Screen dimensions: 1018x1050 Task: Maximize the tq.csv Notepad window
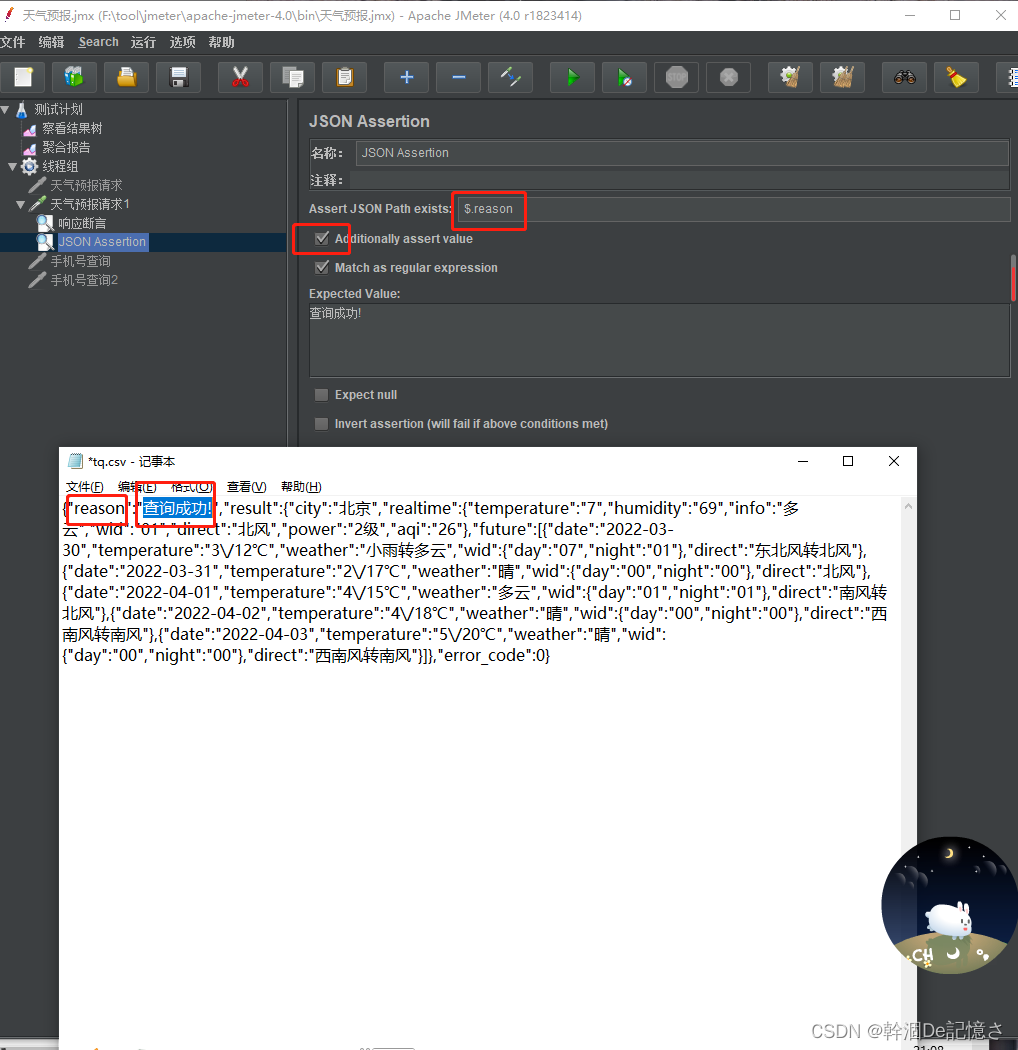click(848, 461)
